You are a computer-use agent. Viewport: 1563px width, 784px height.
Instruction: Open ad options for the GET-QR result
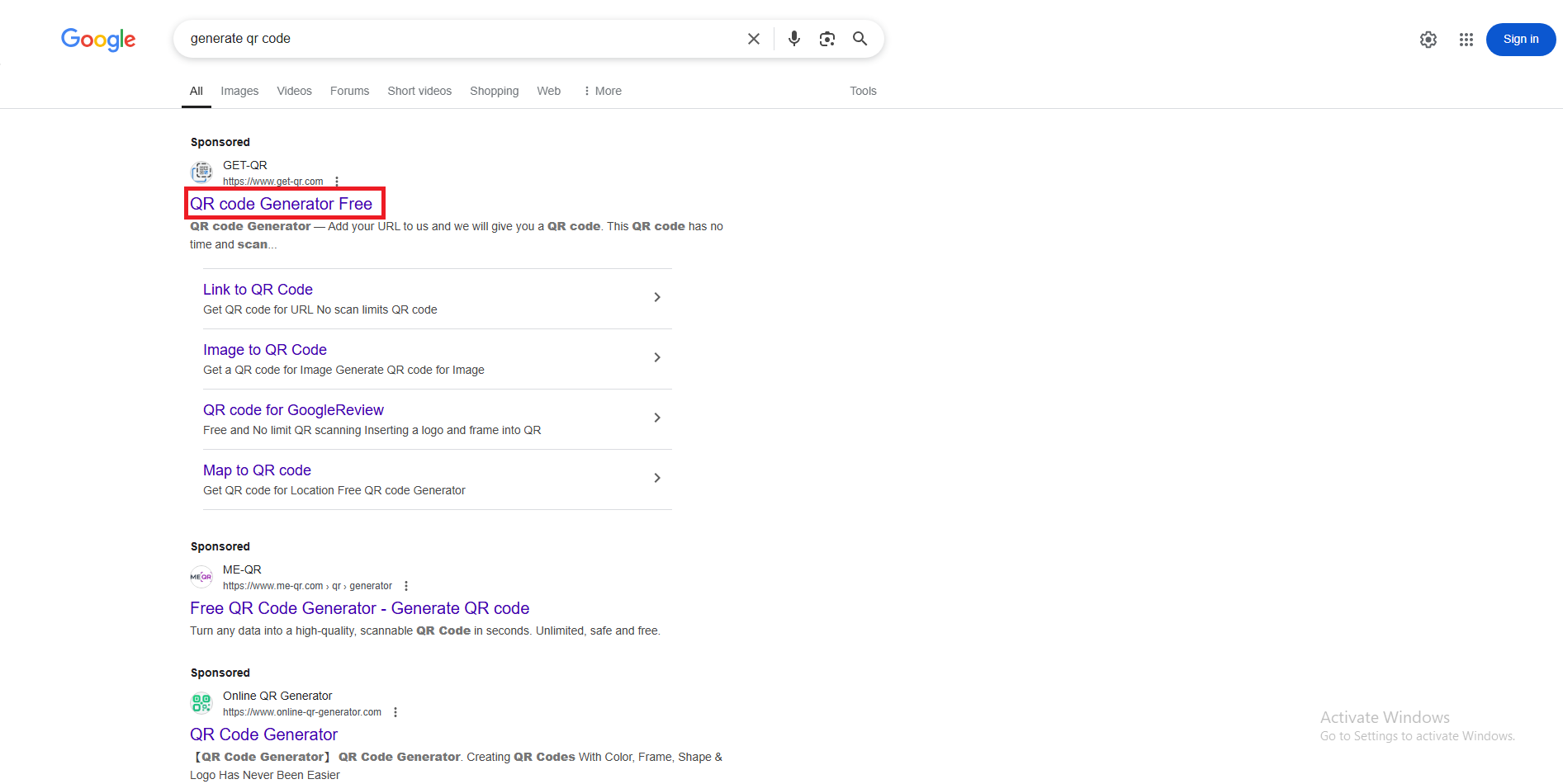[x=337, y=182]
